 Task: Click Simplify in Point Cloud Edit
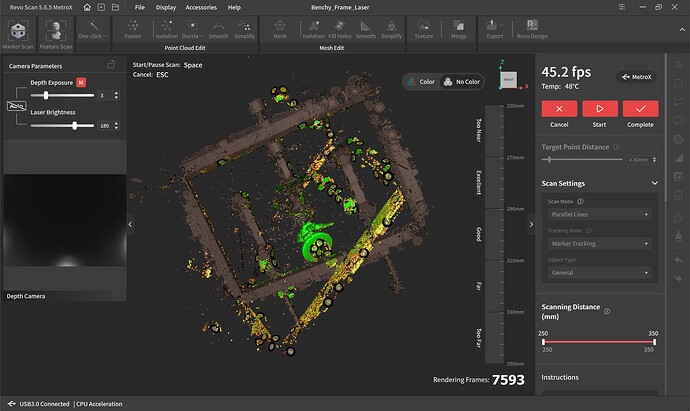coord(244,29)
